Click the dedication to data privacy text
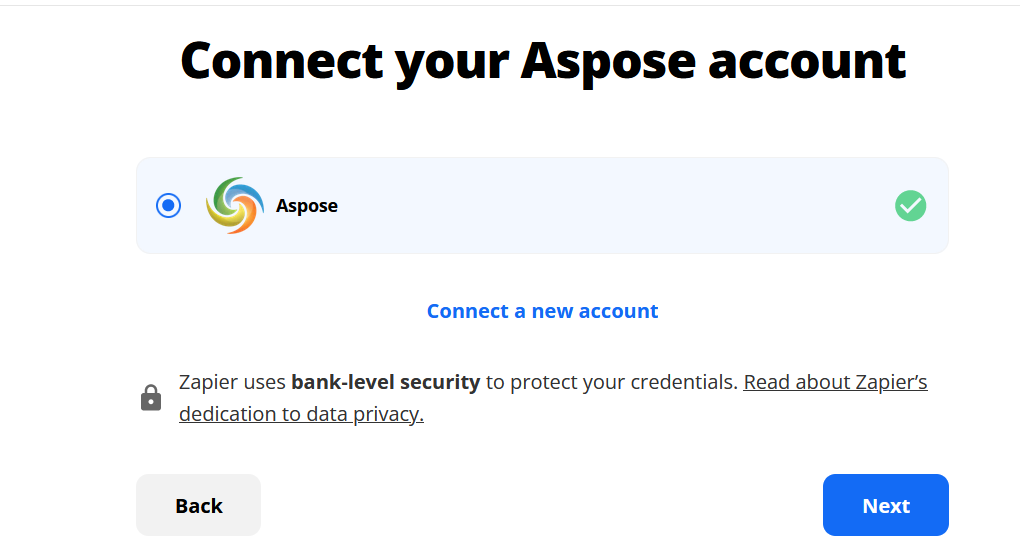 (x=301, y=414)
